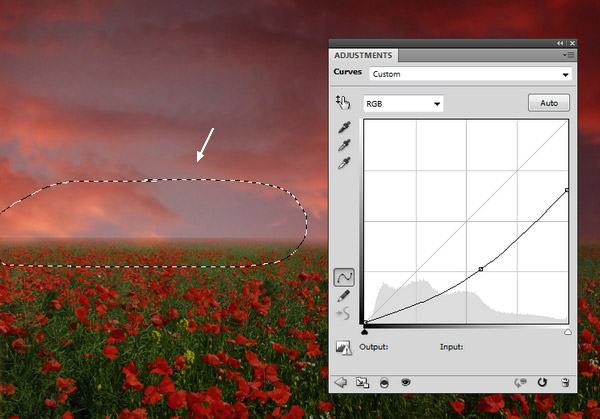Click the smooth curve values icon
This screenshot has height=419, width=600.
[344, 314]
